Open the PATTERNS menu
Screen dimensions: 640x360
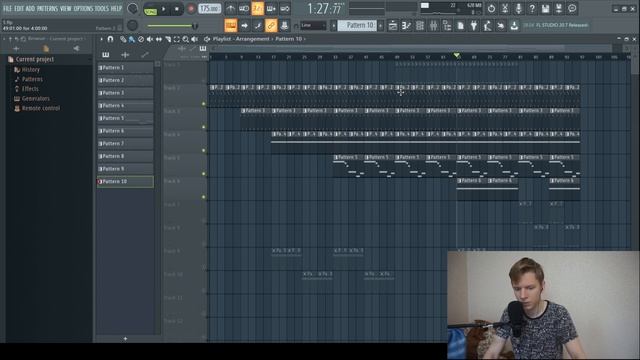(47, 8)
